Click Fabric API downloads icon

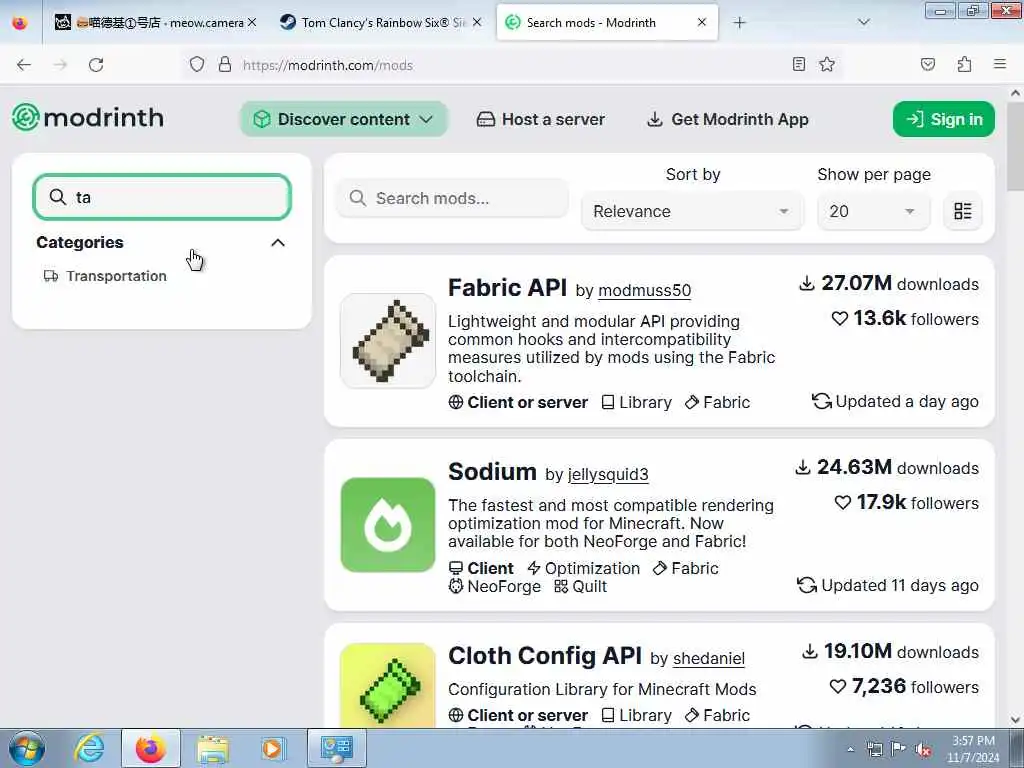point(807,283)
